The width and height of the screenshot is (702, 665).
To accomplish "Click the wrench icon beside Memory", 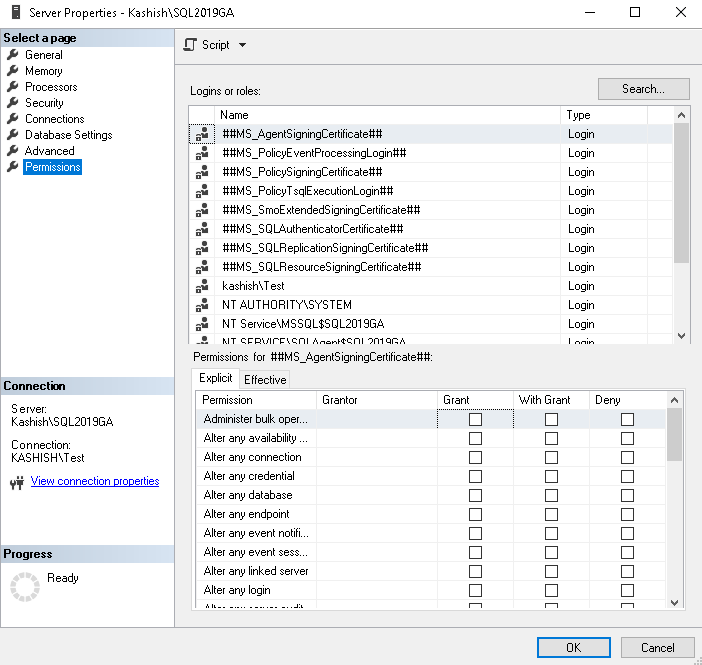I will (13, 71).
